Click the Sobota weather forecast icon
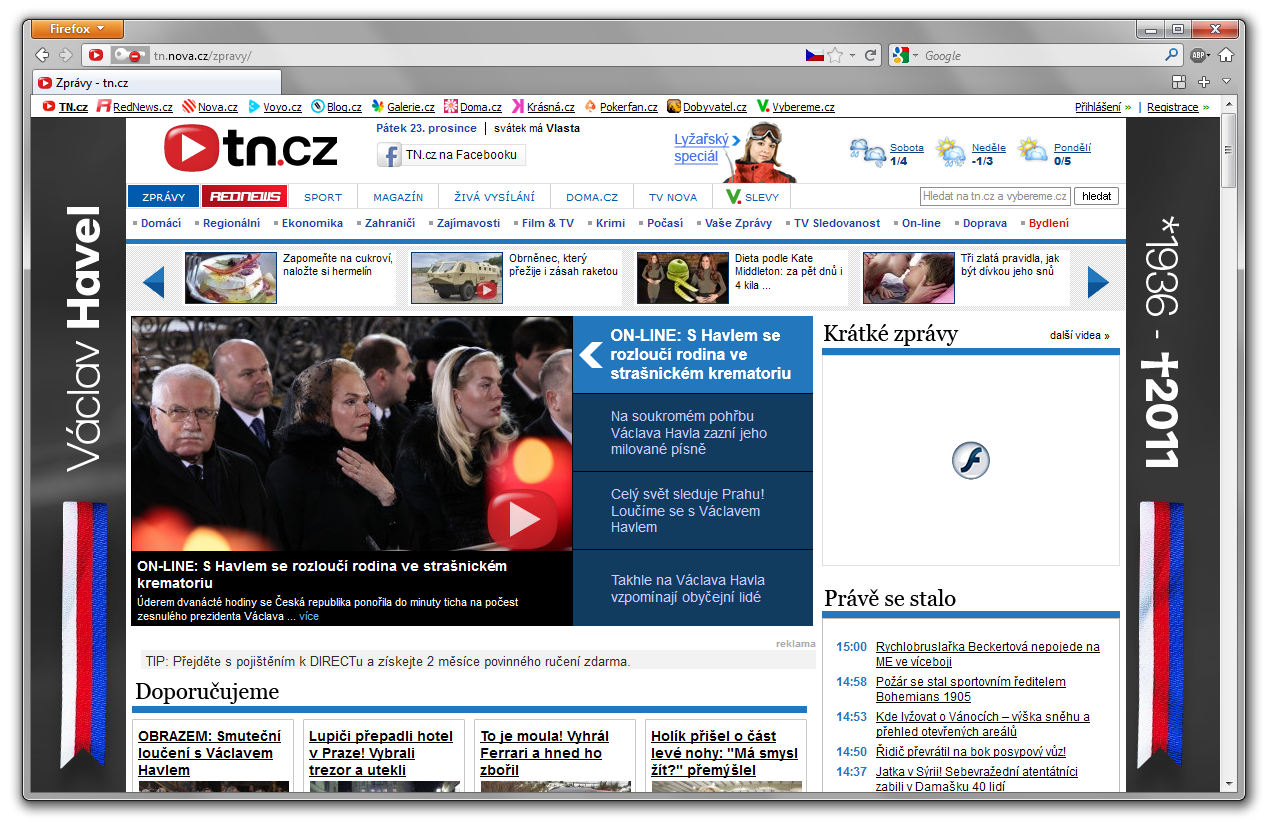Viewport: 1272px width, 829px height. coord(866,151)
